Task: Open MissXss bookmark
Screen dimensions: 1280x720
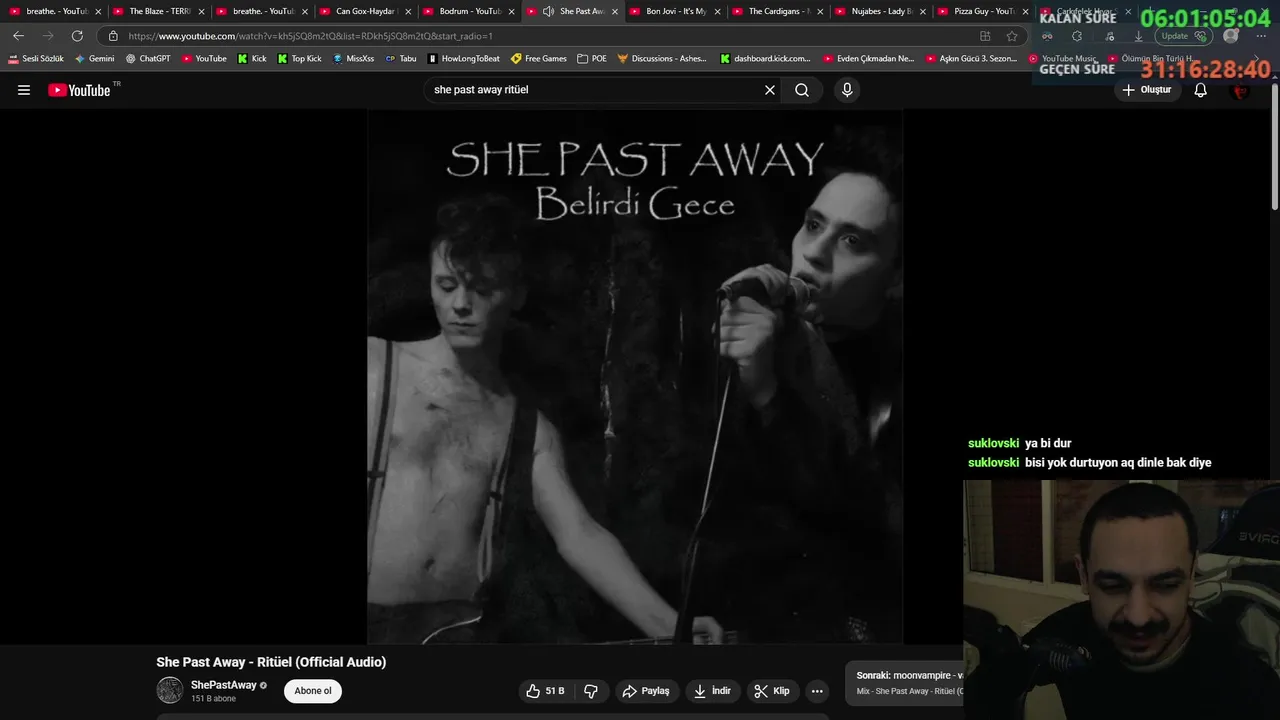Action: [x=353, y=59]
